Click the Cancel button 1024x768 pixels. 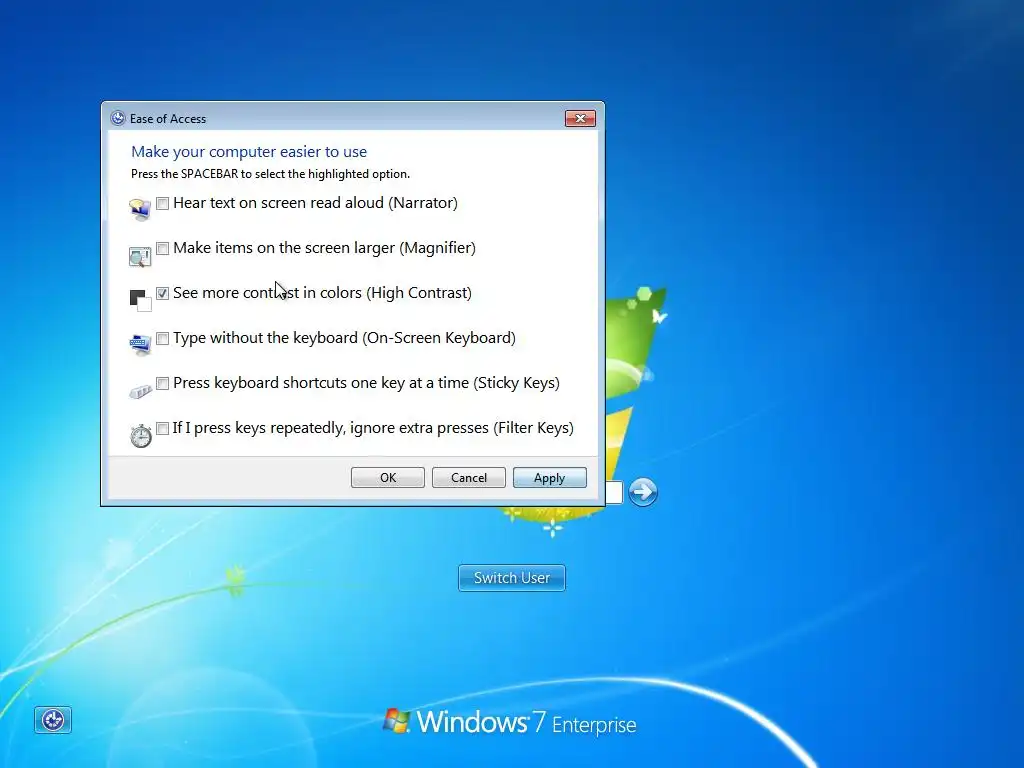[469, 477]
